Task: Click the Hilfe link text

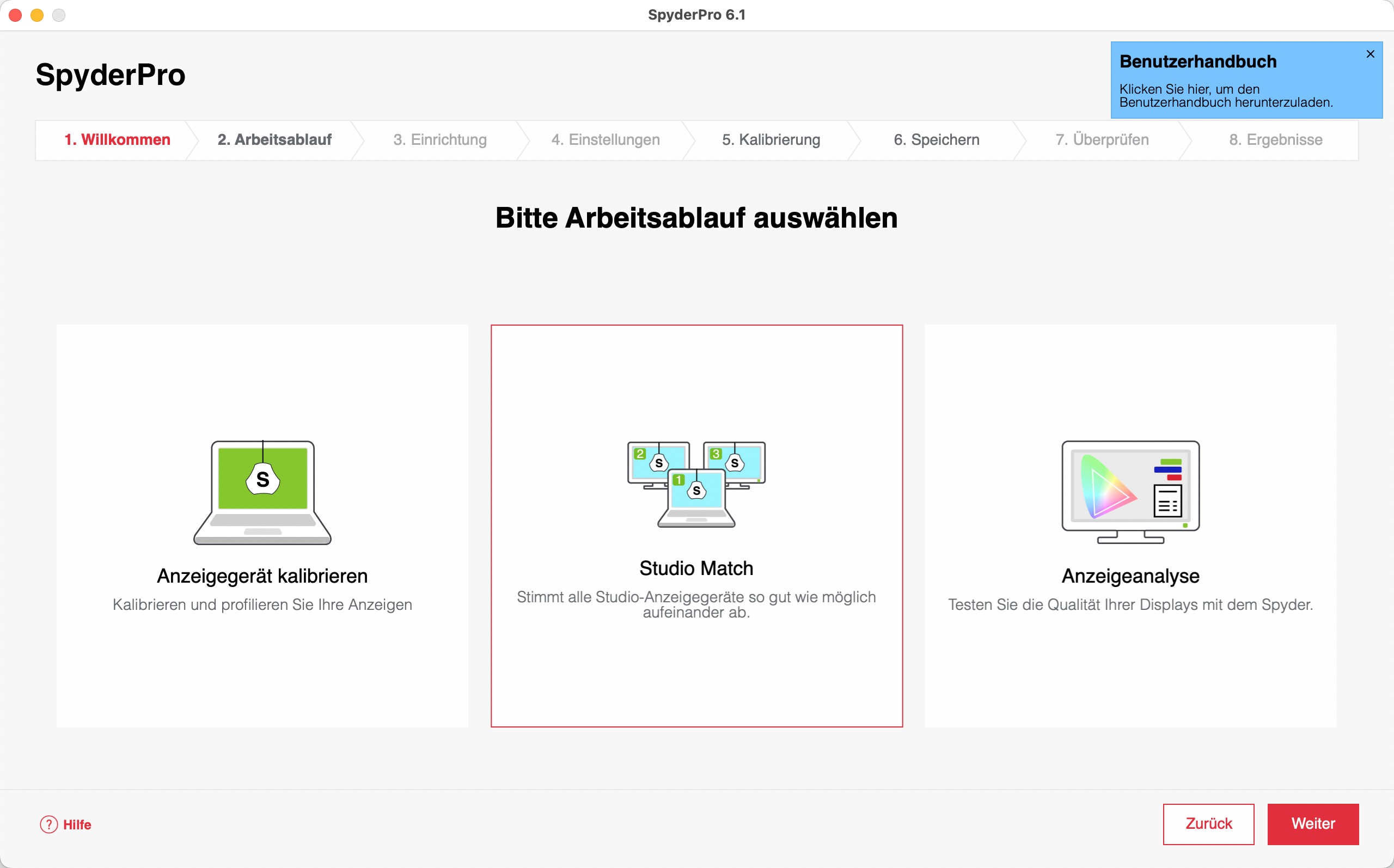Action: (77, 824)
